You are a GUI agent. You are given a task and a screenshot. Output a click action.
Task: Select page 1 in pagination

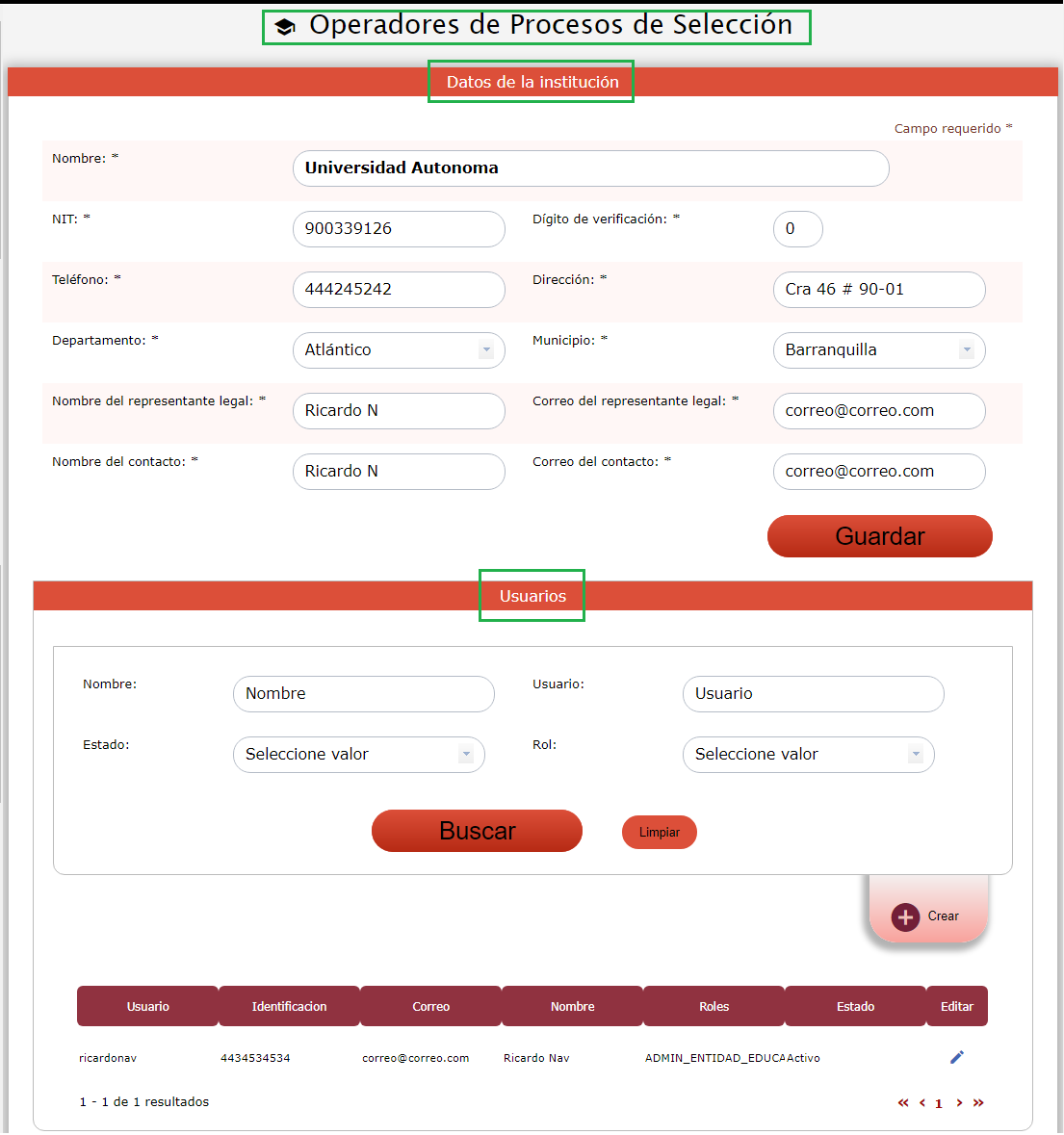pyautogui.click(x=939, y=1103)
